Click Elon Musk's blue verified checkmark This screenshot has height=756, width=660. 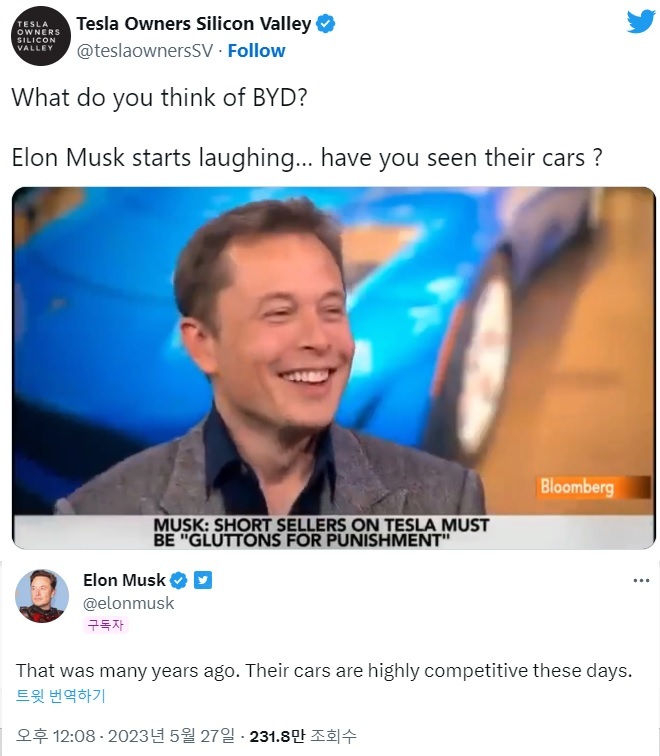tap(179, 580)
